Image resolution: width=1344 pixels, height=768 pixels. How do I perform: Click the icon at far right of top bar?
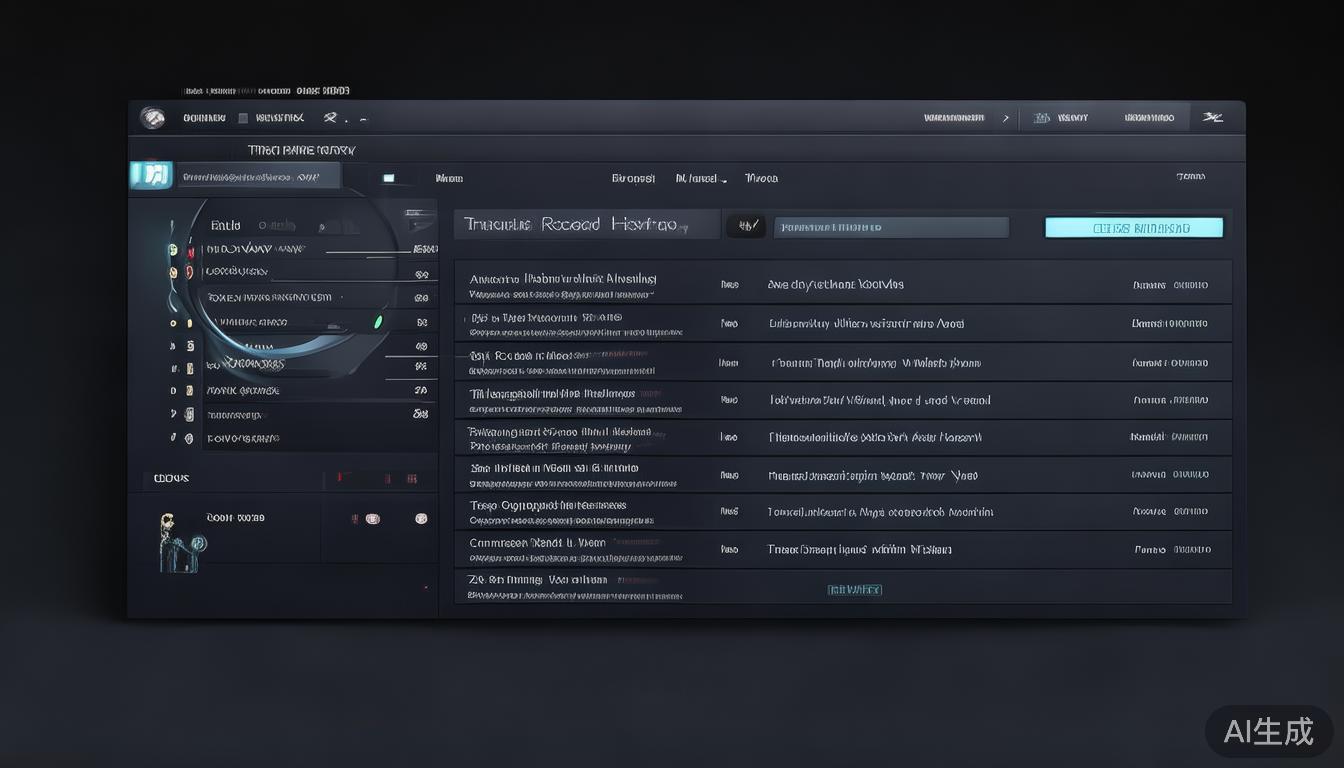[x=1212, y=118]
